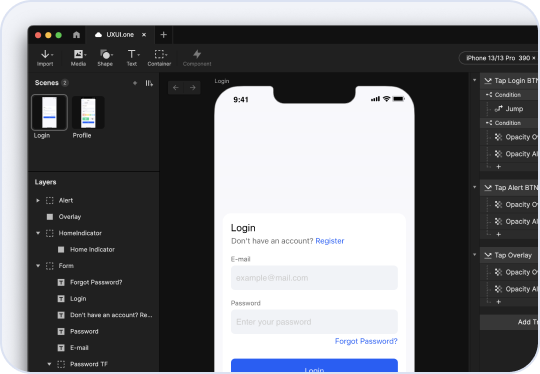The image size is (540, 374).
Task: Click the Register link
Action: coord(330,241)
